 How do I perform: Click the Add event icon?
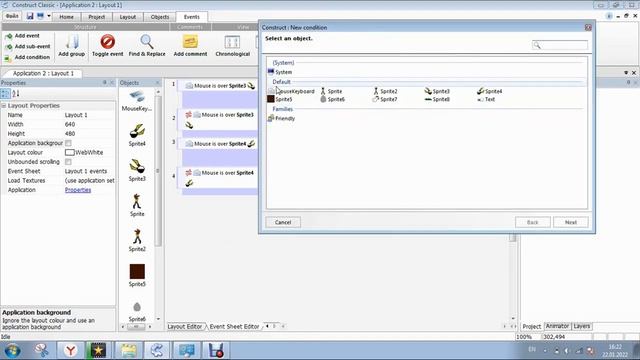(x=8, y=36)
